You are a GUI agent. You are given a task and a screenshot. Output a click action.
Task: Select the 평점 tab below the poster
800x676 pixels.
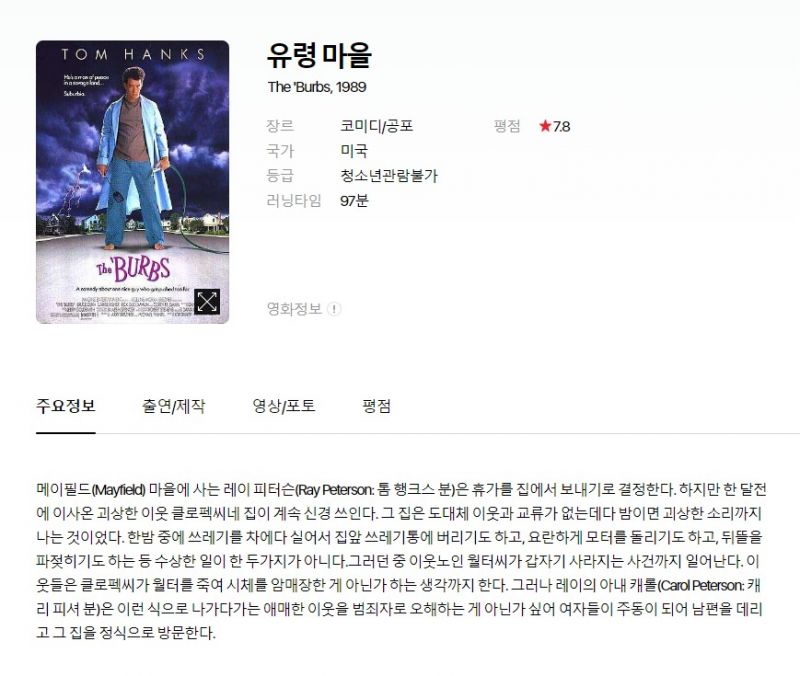(377, 406)
